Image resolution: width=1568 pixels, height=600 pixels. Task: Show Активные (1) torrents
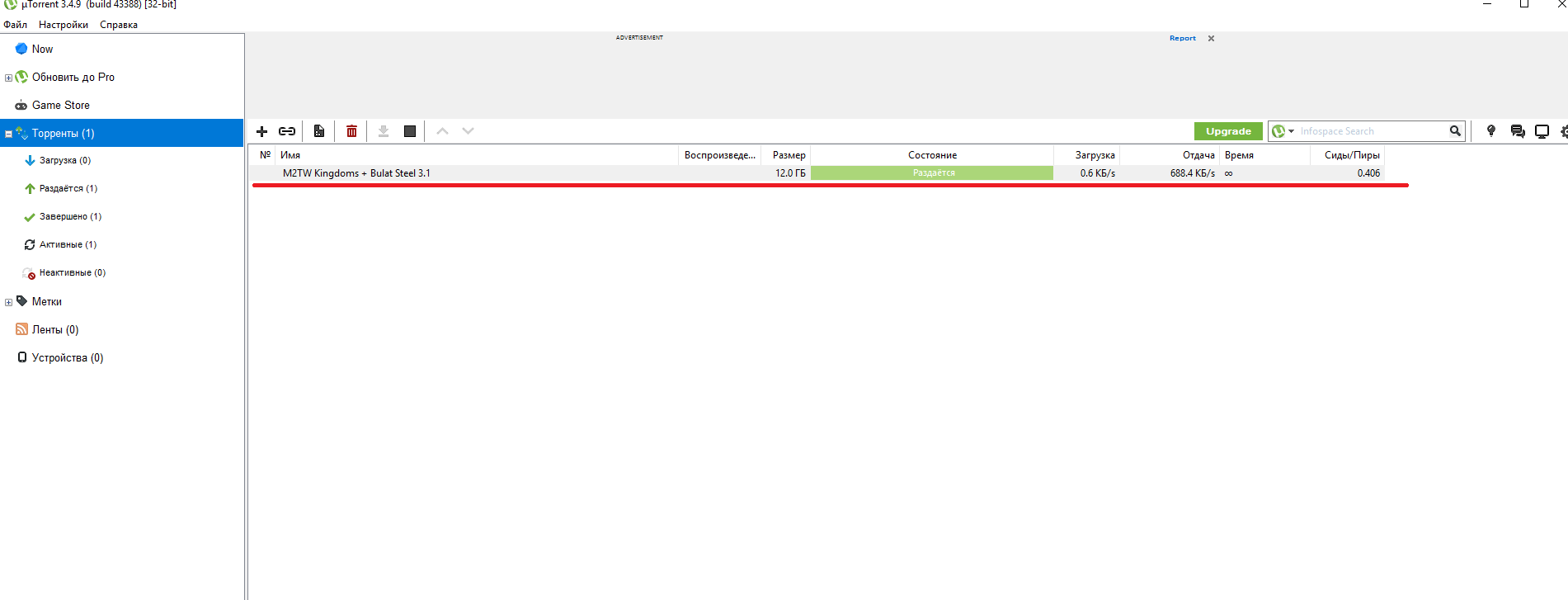pyautogui.click(x=68, y=244)
